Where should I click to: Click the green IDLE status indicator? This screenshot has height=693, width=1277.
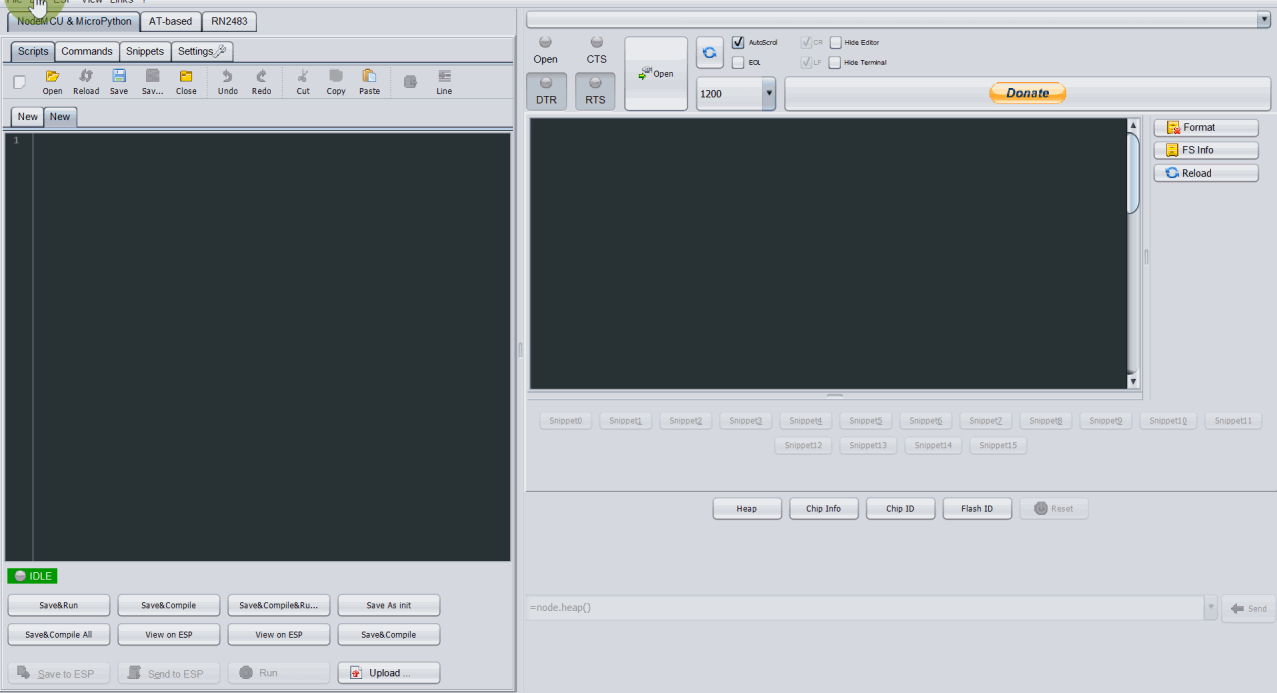pos(33,576)
